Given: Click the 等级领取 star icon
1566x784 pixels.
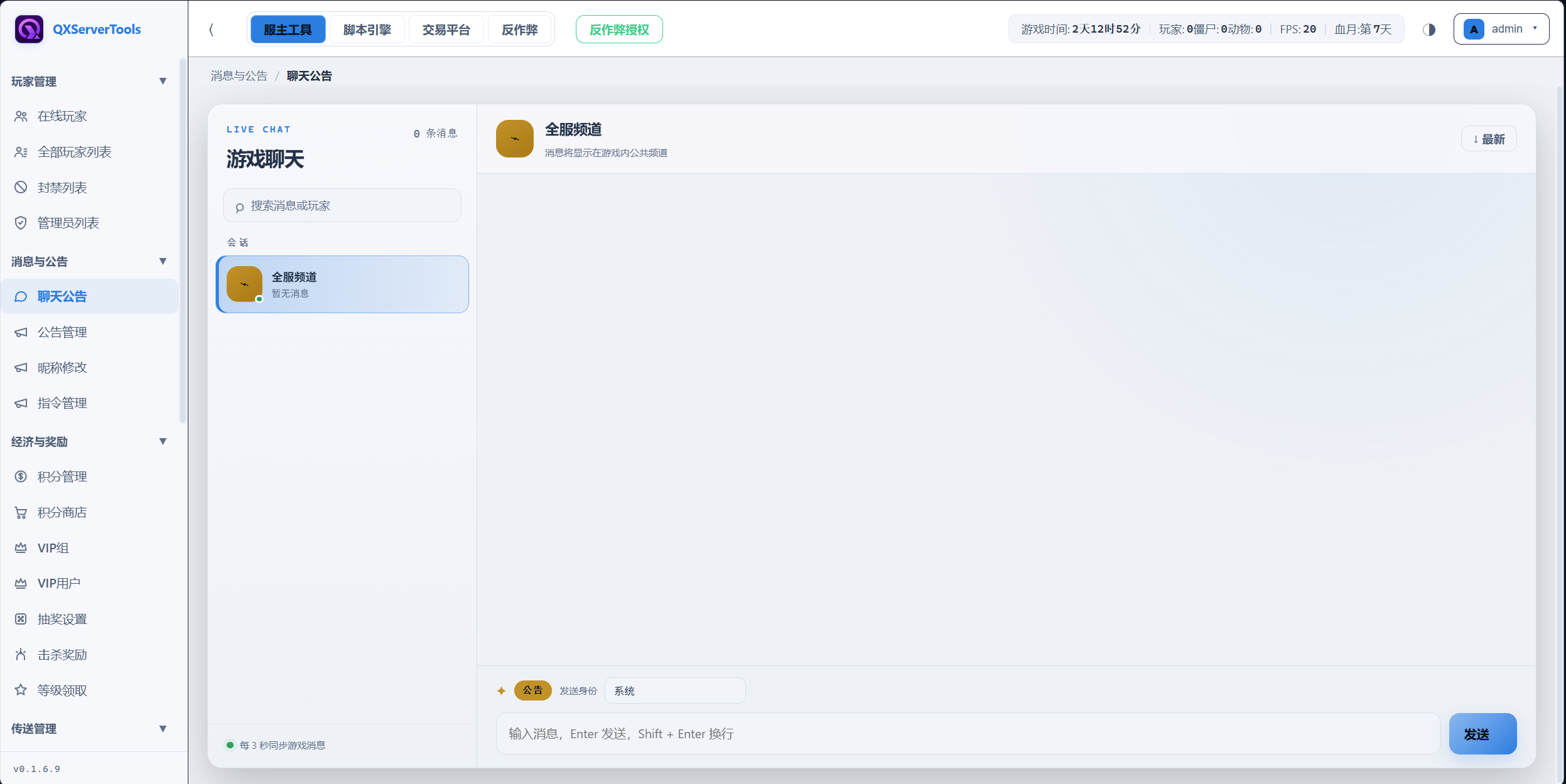Looking at the screenshot, I should (x=21, y=690).
